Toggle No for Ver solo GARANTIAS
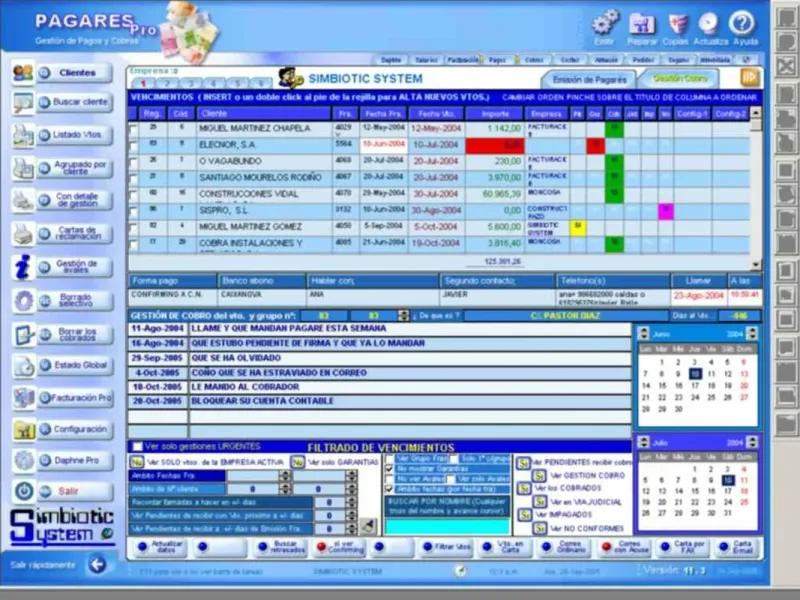Screen dimensions: 800x600 (x=298, y=462)
